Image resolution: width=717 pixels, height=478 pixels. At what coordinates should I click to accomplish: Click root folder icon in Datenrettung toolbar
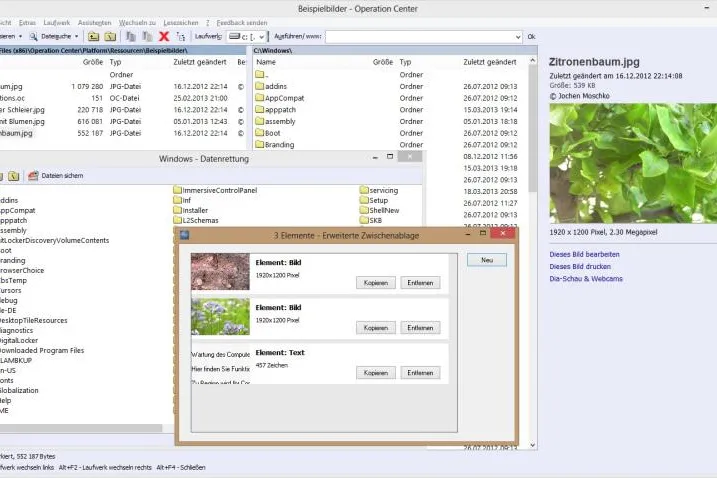[x=13, y=176]
